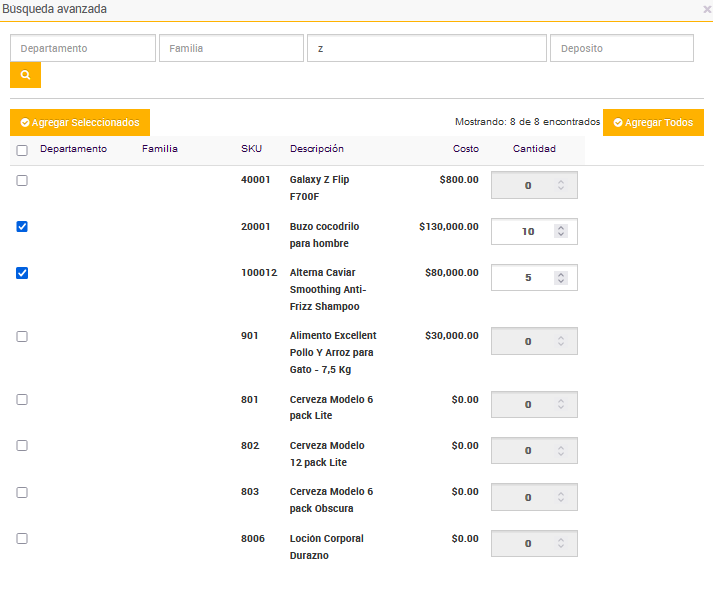The image size is (713, 592).
Task: Check the Galaxy Z Flip F700F row
Action: tap(22, 180)
